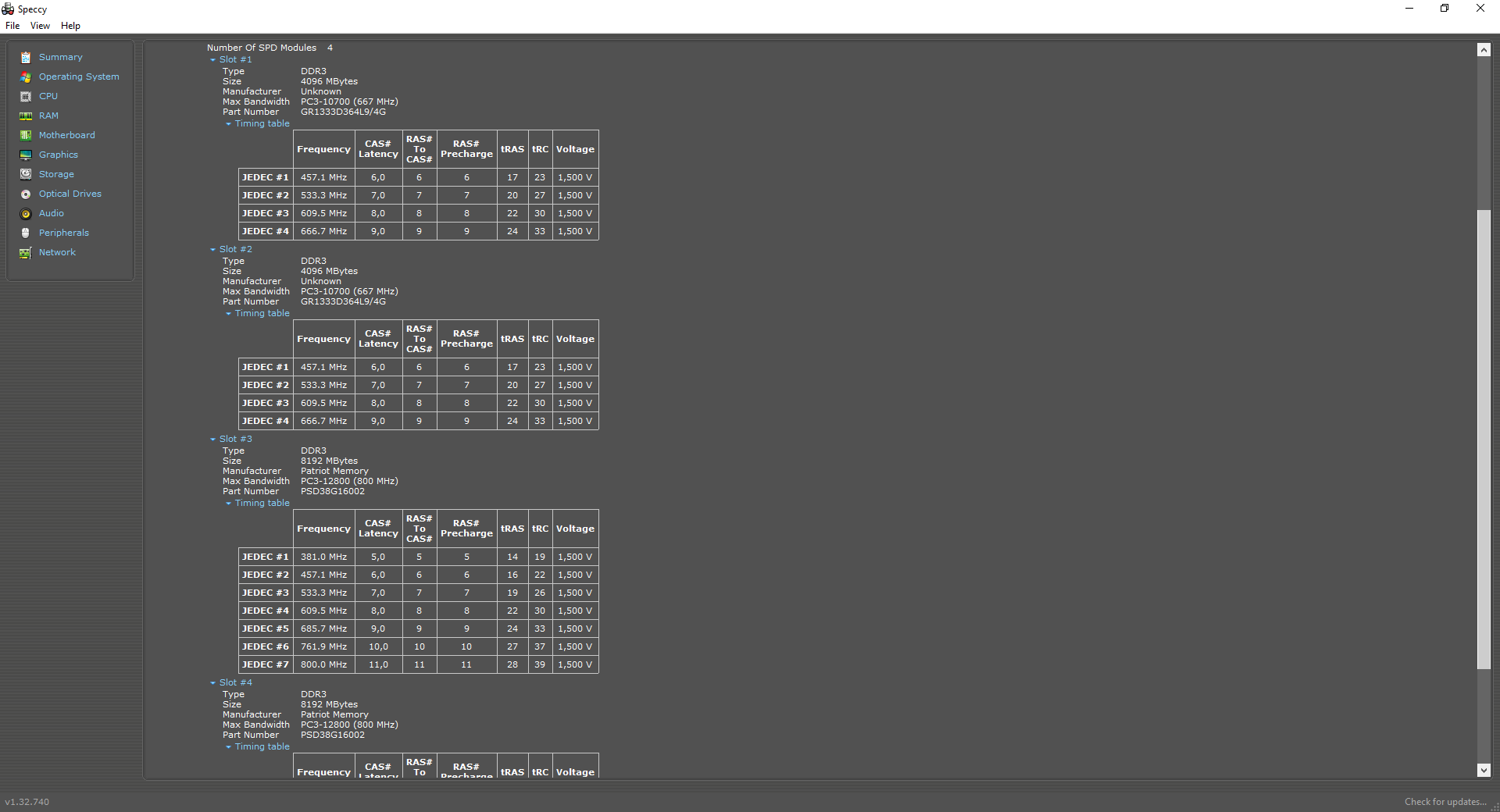Open the View menu
The width and height of the screenshot is (1500, 812).
click(x=40, y=26)
